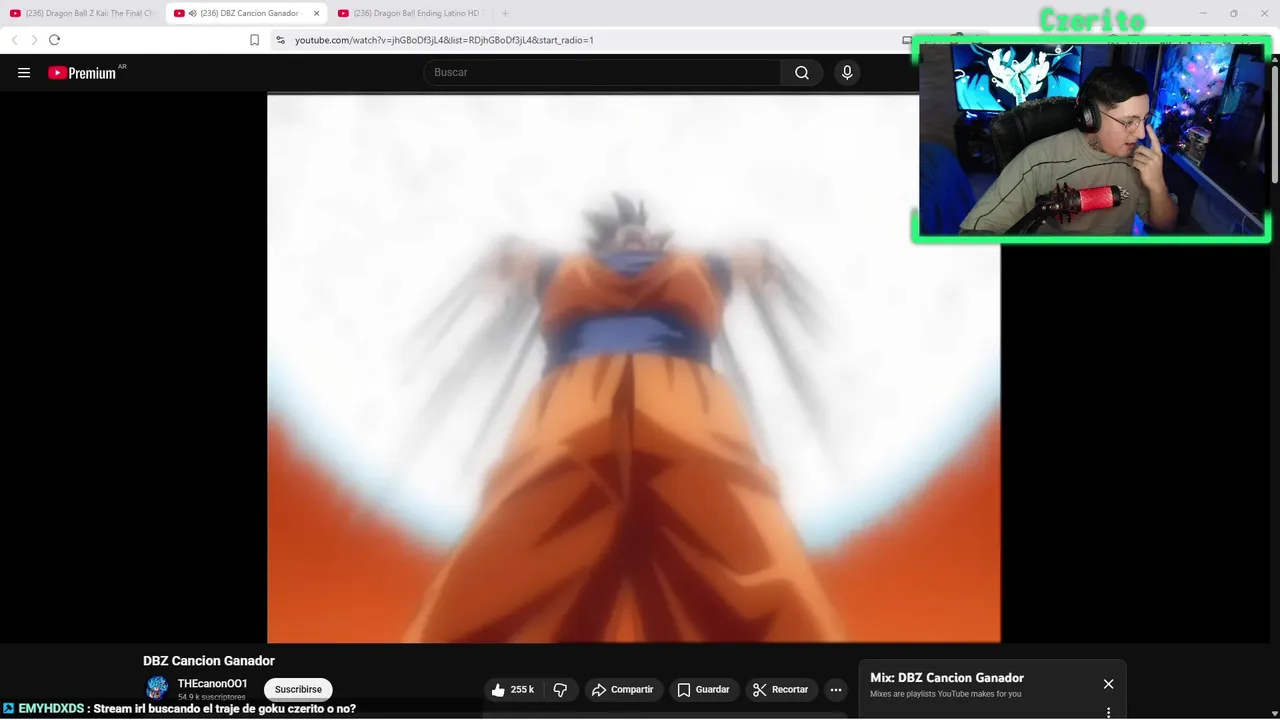1280x720 pixels.
Task: Start voice search with the microphone
Action: point(847,72)
